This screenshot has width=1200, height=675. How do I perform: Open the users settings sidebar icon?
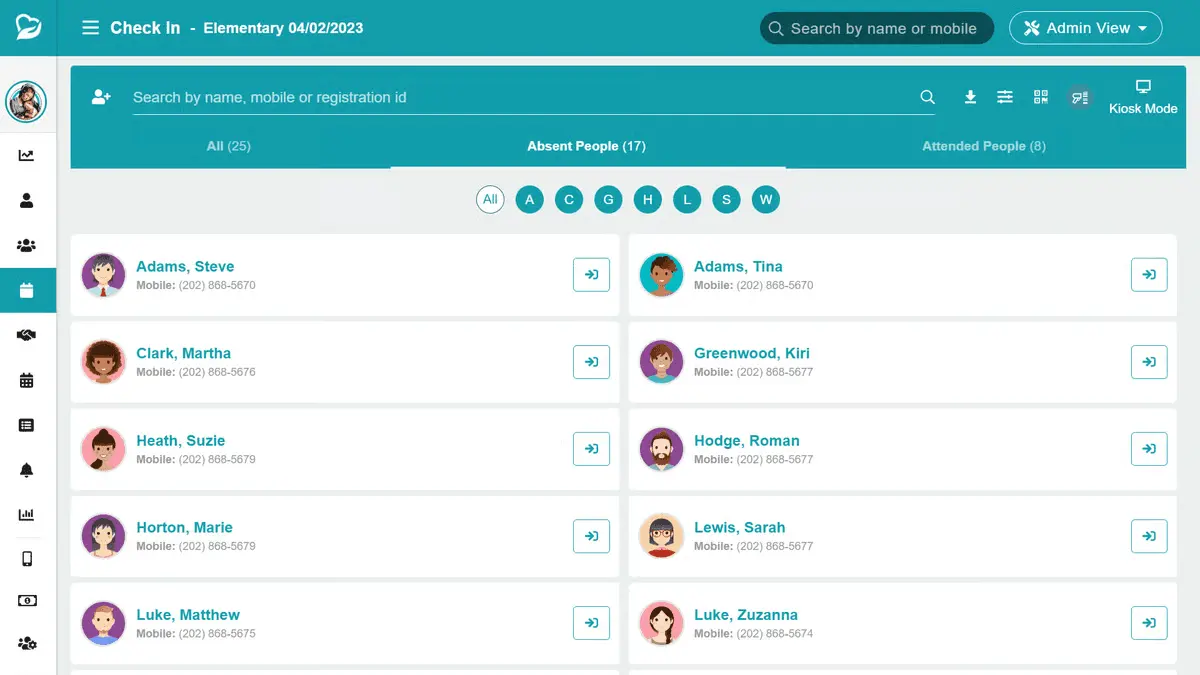[x=27, y=643]
